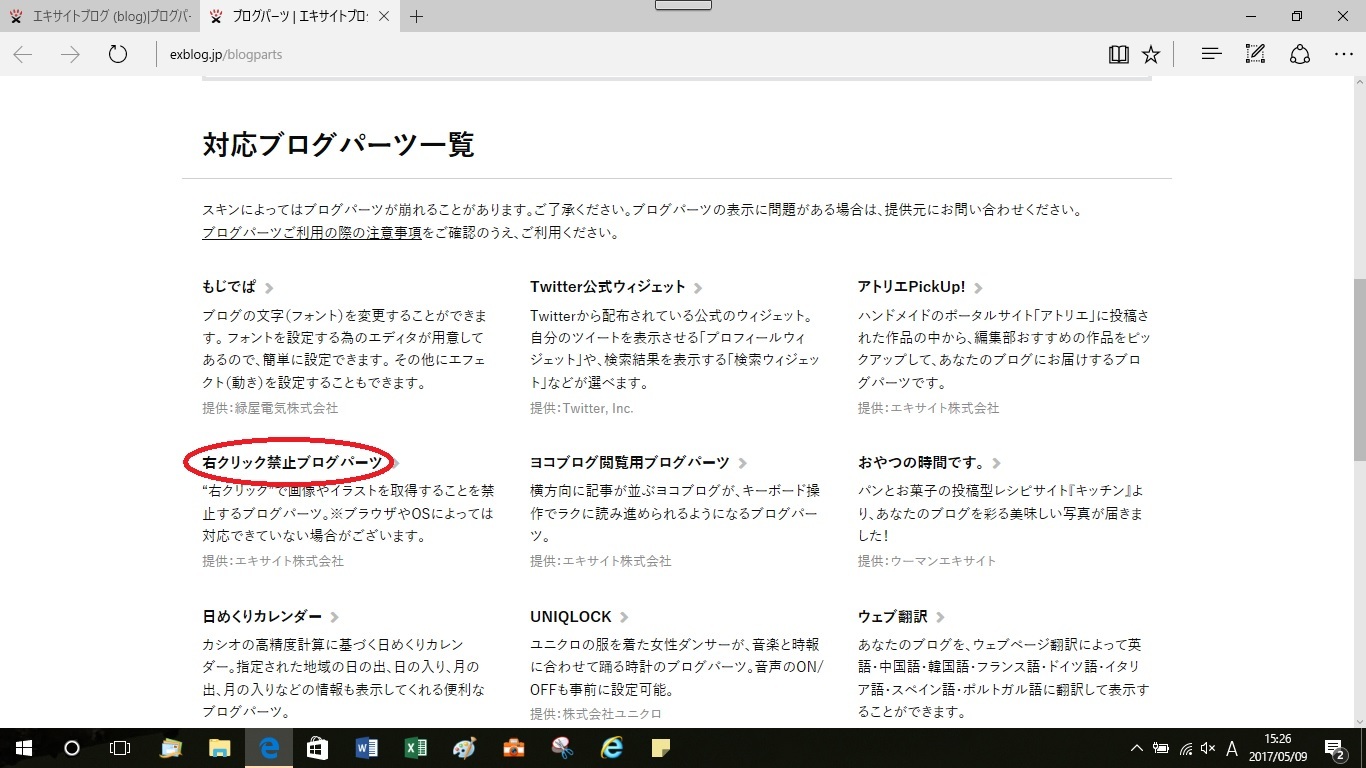Image resolution: width=1366 pixels, height=768 pixels.
Task: Open ヨコブログ閲覧用ブログパーツ link
Action: (630, 463)
